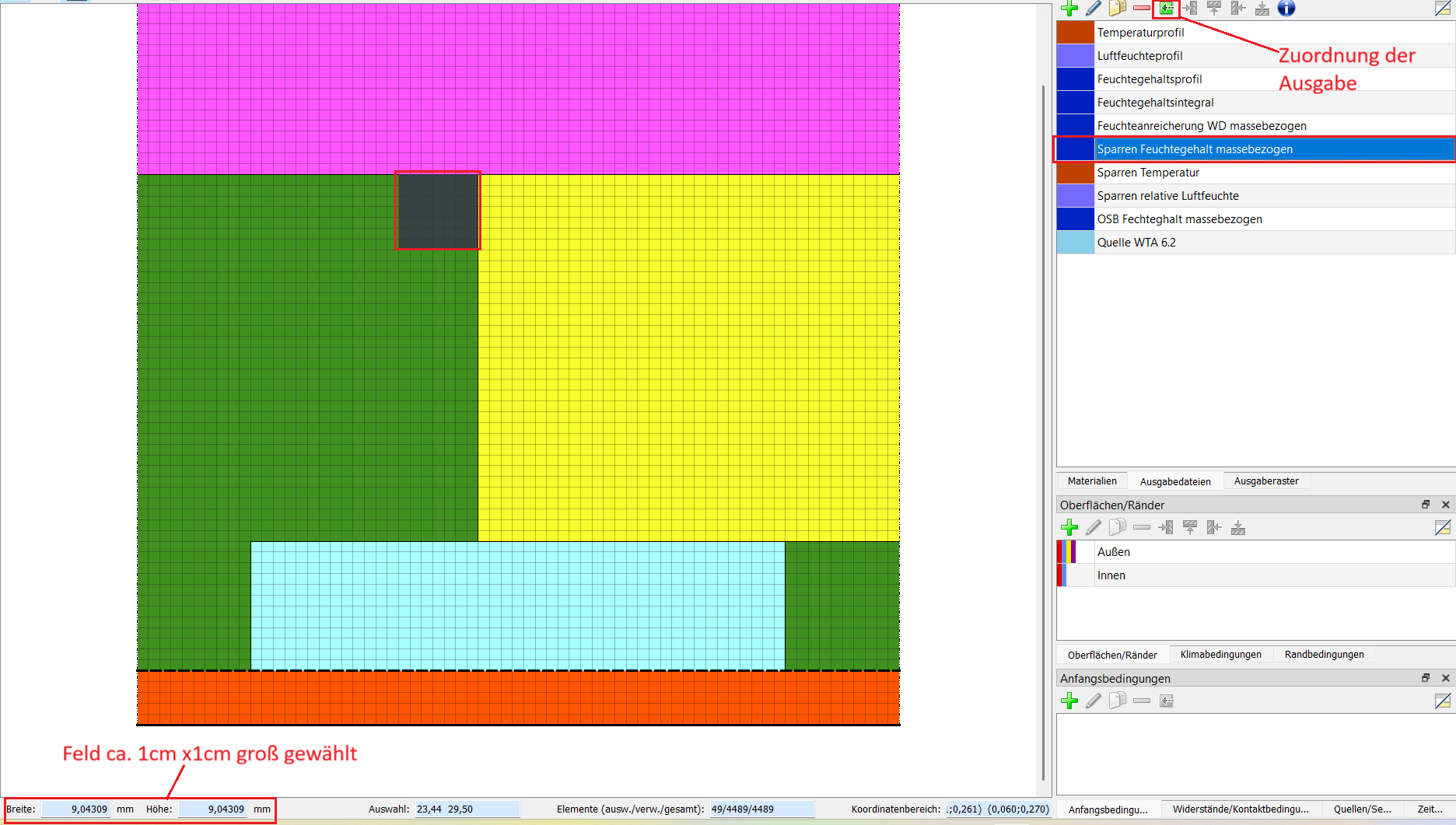Viewport: 1456px width, 825px height.
Task: Click the Höhe value field
Action: 213,809
